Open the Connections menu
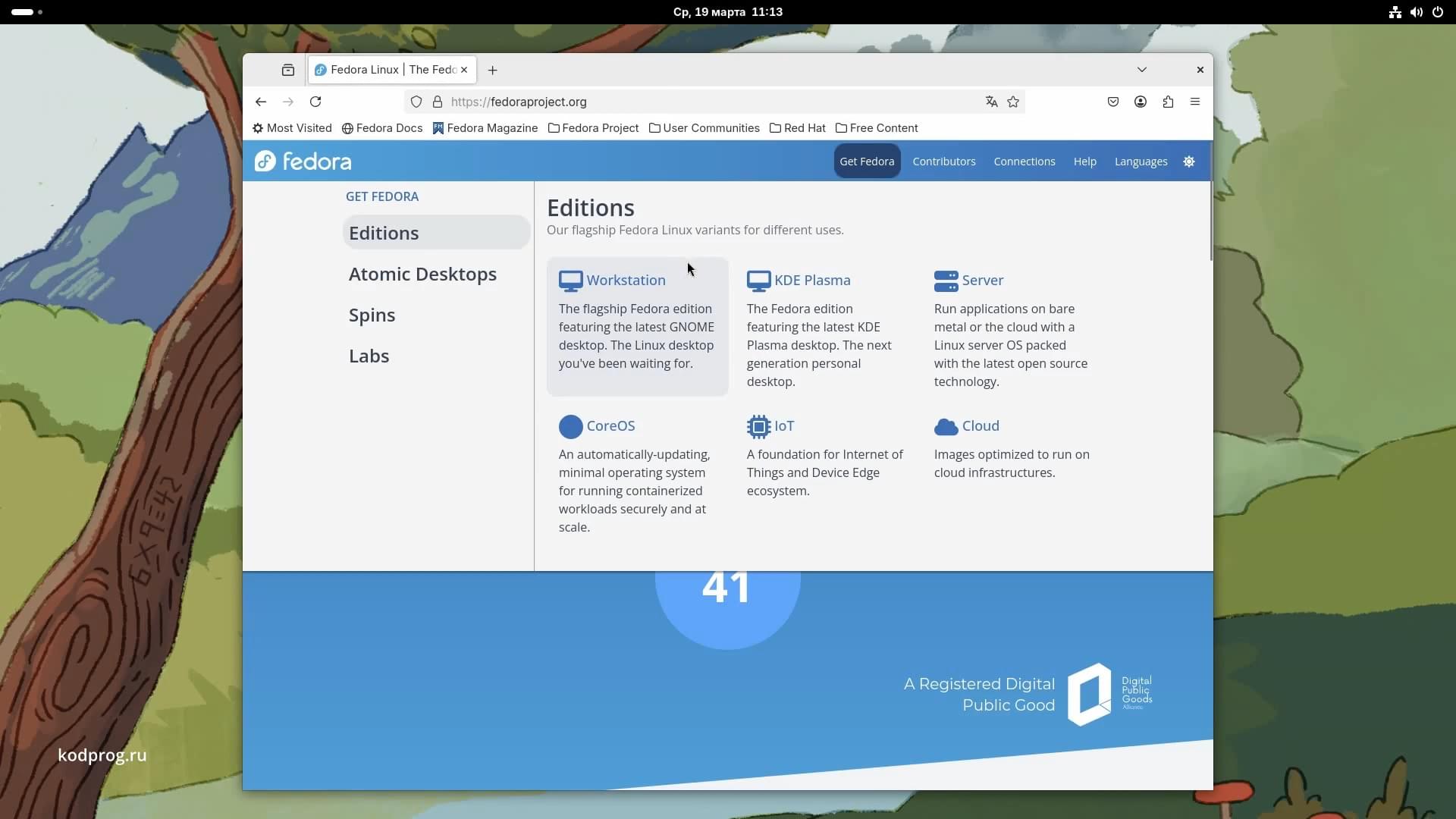 [1025, 162]
